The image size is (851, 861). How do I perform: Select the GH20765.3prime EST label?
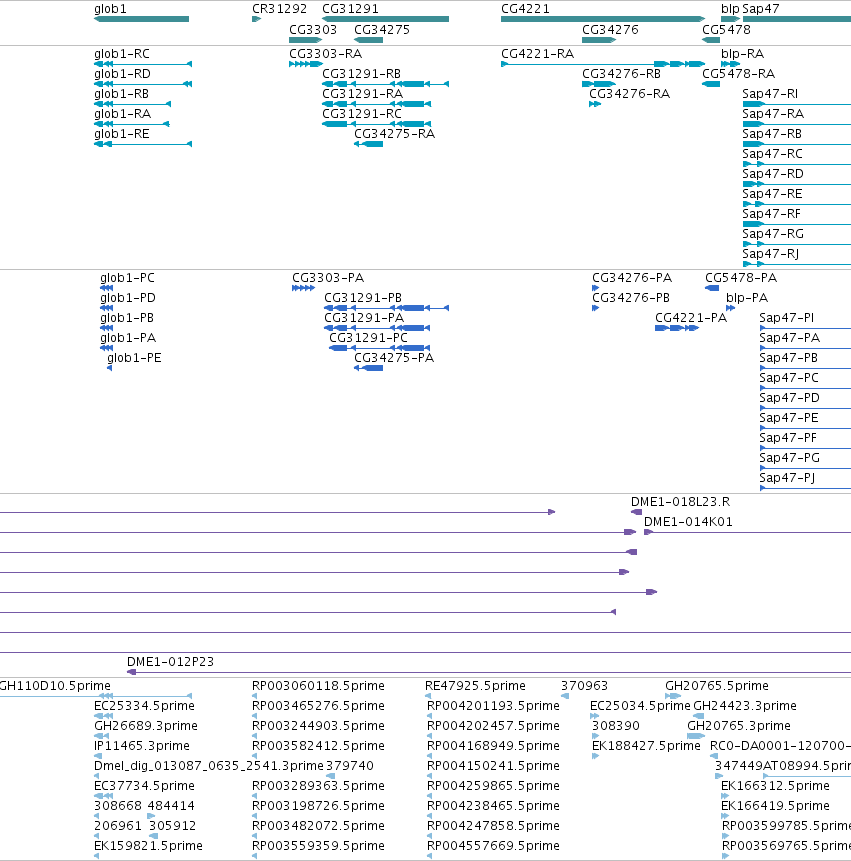738,726
